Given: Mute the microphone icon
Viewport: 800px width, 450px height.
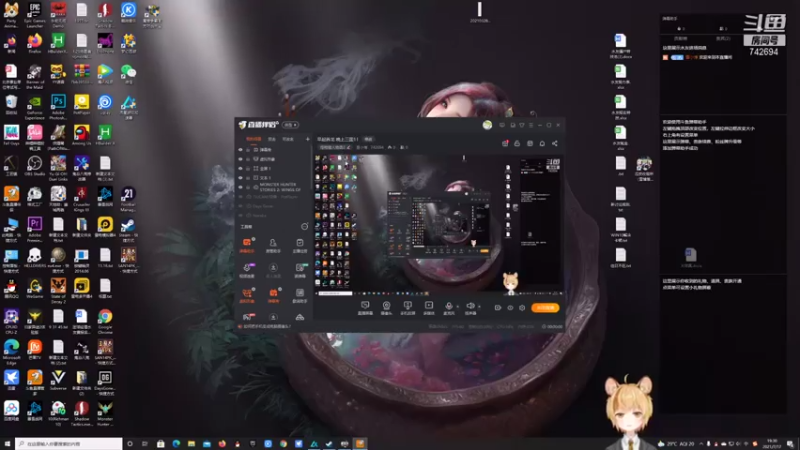Looking at the screenshot, I should [448, 306].
